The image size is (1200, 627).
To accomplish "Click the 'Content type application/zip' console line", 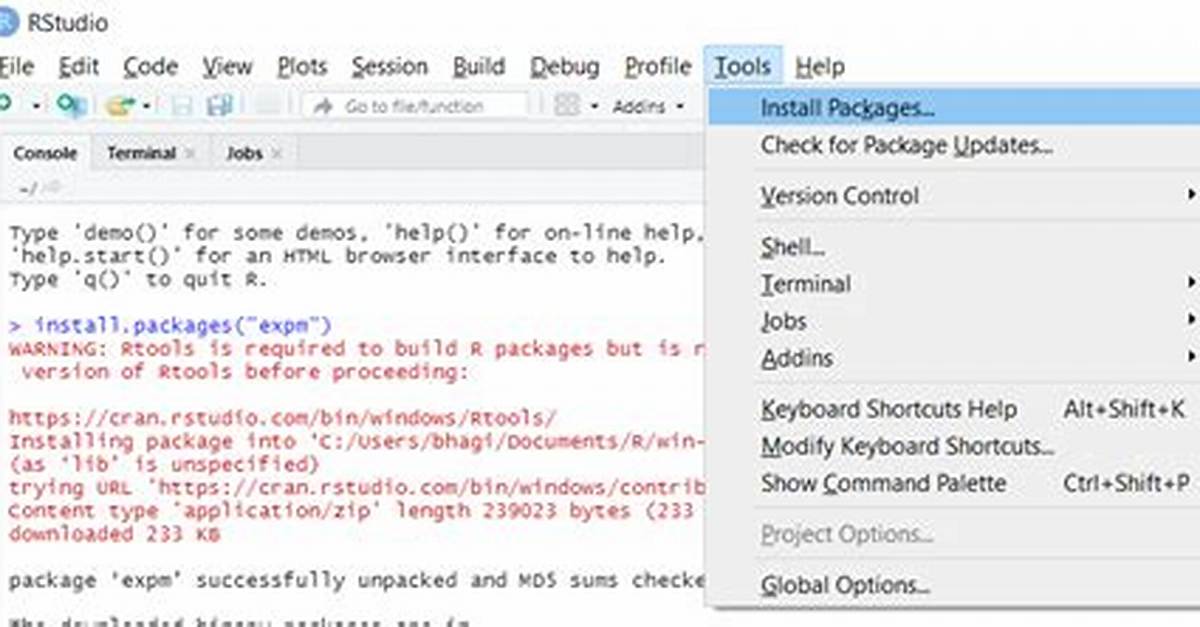I will point(356,511).
